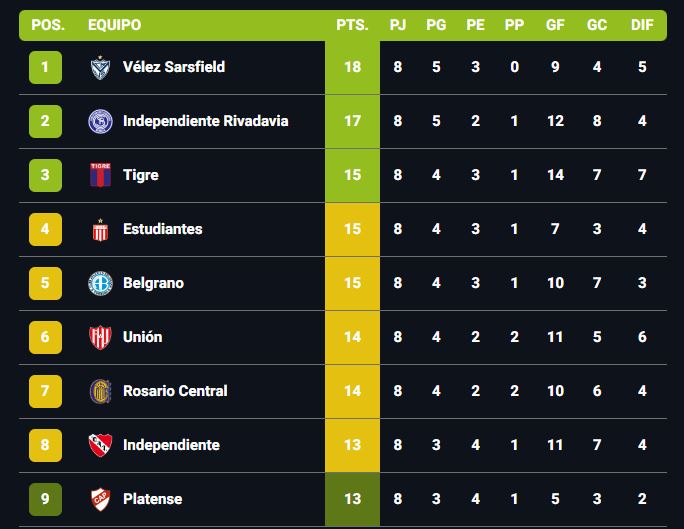This screenshot has height=529, width=684.
Task: Click the EQUIPO column header
Action: 114,25
